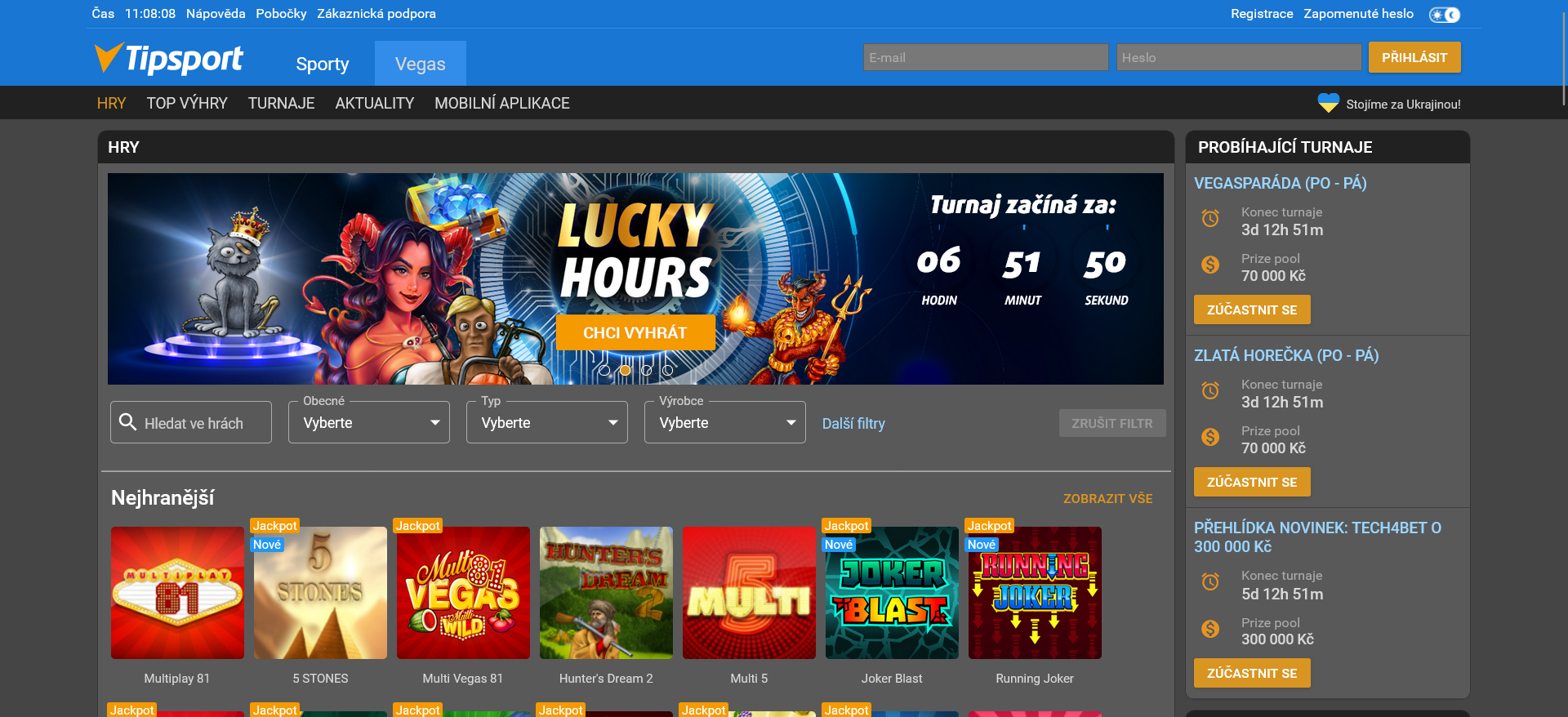This screenshot has height=717, width=1568.
Task: Click the Vegasparáda prize pool coin icon
Action: point(1210,265)
